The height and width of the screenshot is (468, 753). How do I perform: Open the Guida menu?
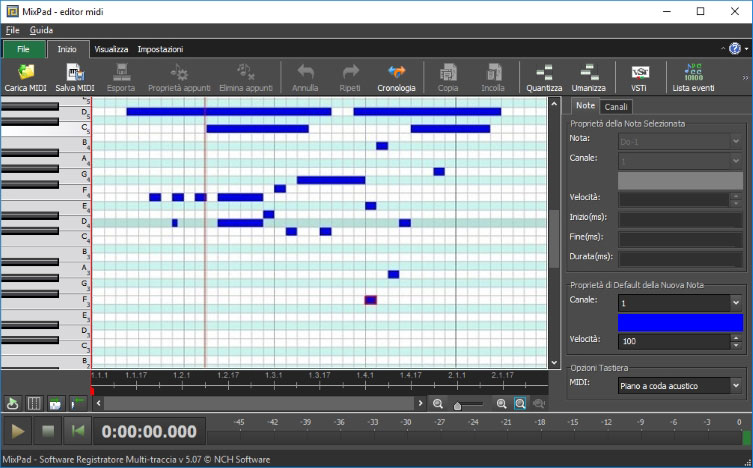click(x=41, y=30)
